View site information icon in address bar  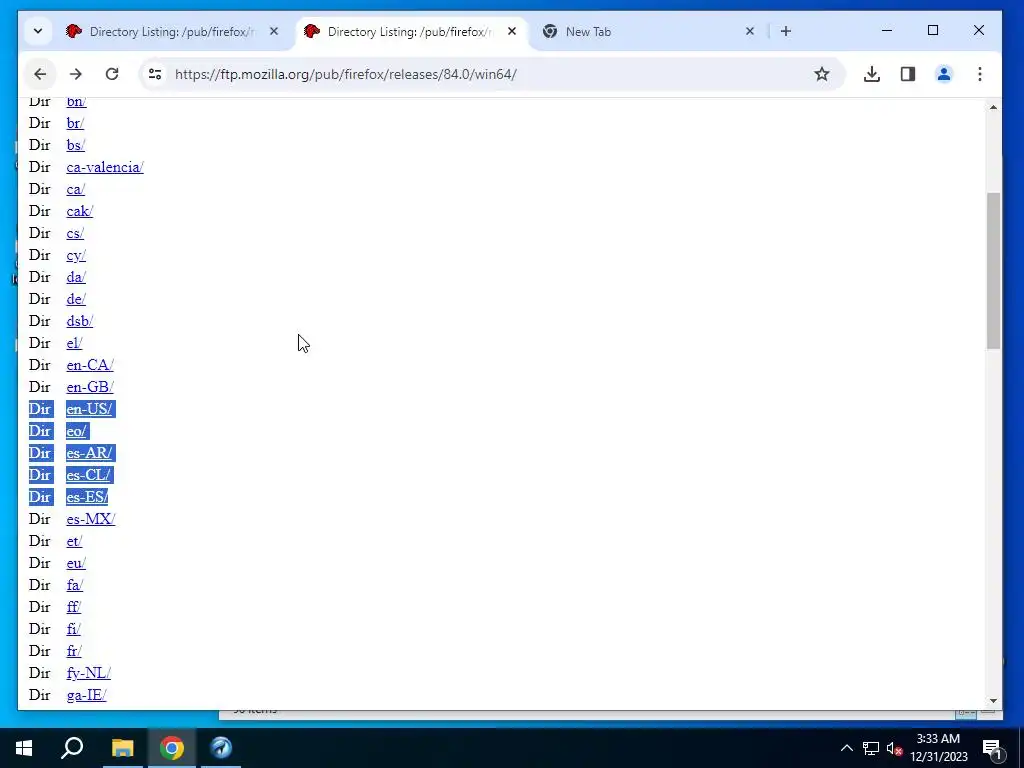[x=155, y=74]
